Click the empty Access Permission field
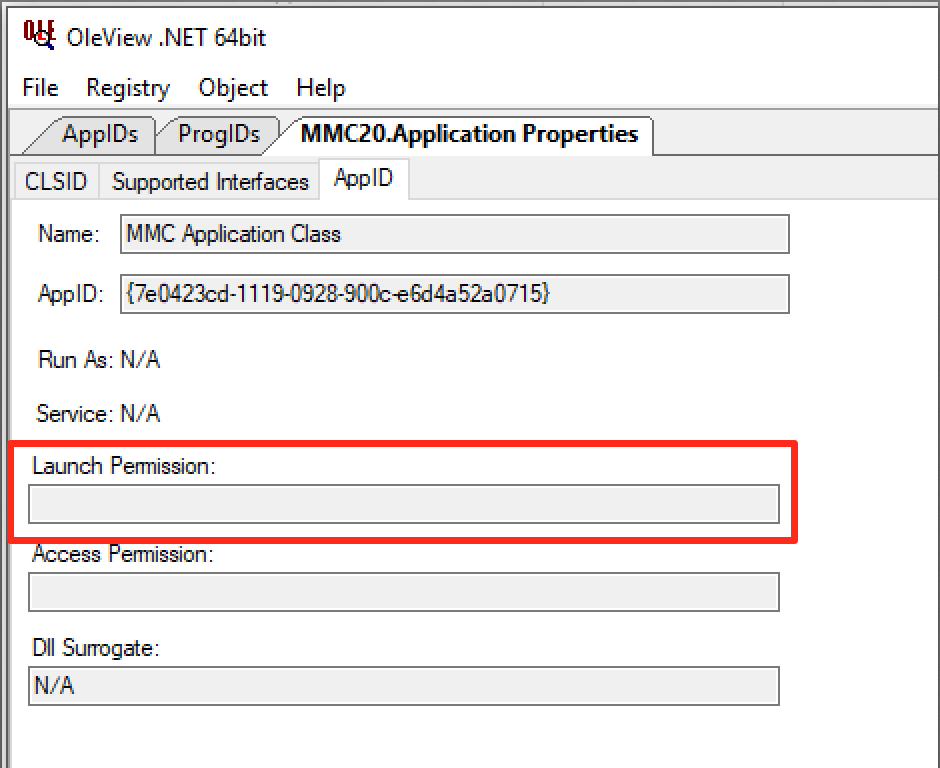Image resolution: width=940 pixels, height=768 pixels. pyautogui.click(x=403, y=592)
